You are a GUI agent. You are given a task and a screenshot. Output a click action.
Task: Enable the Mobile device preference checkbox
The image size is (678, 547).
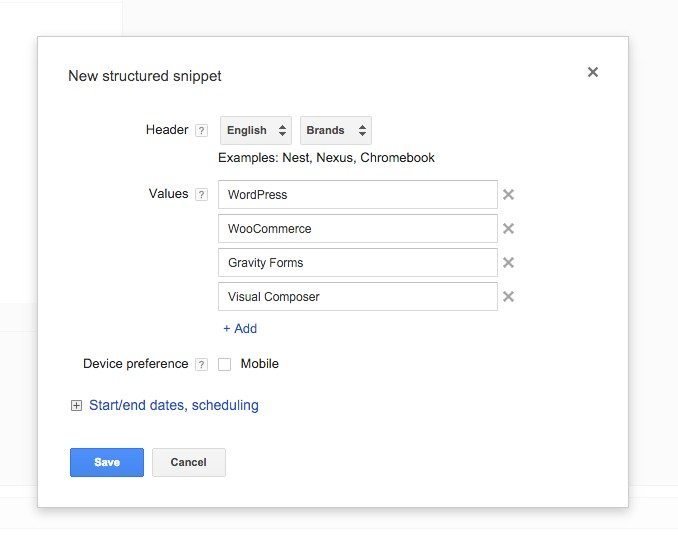(224, 364)
